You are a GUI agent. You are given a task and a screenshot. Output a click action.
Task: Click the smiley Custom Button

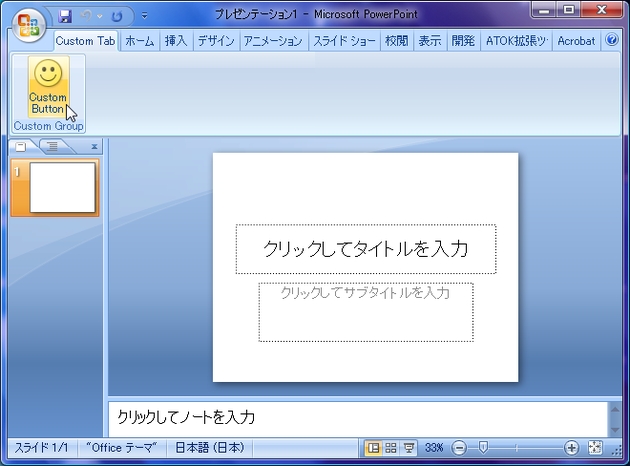tap(48, 86)
